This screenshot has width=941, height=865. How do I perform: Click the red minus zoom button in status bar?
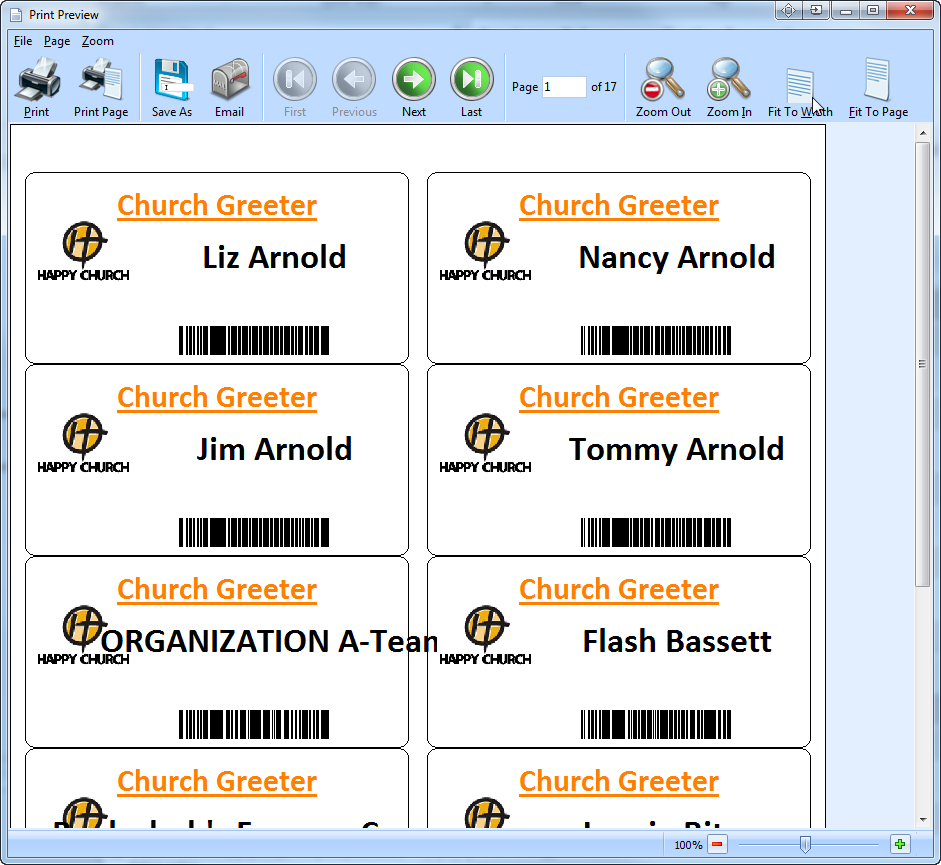(x=717, y=845)
